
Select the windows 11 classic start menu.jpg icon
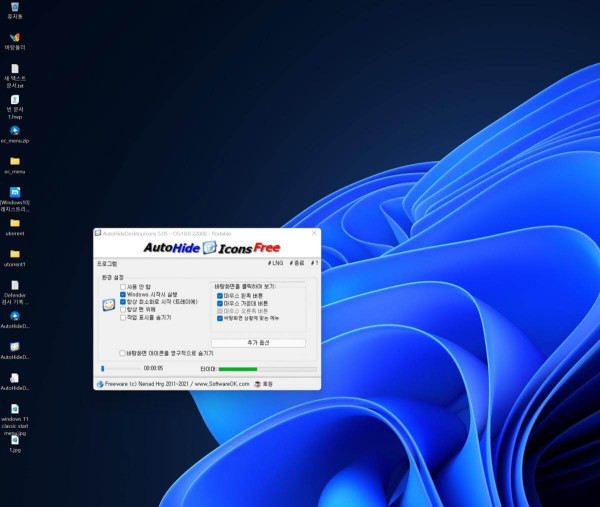point(15,409)
